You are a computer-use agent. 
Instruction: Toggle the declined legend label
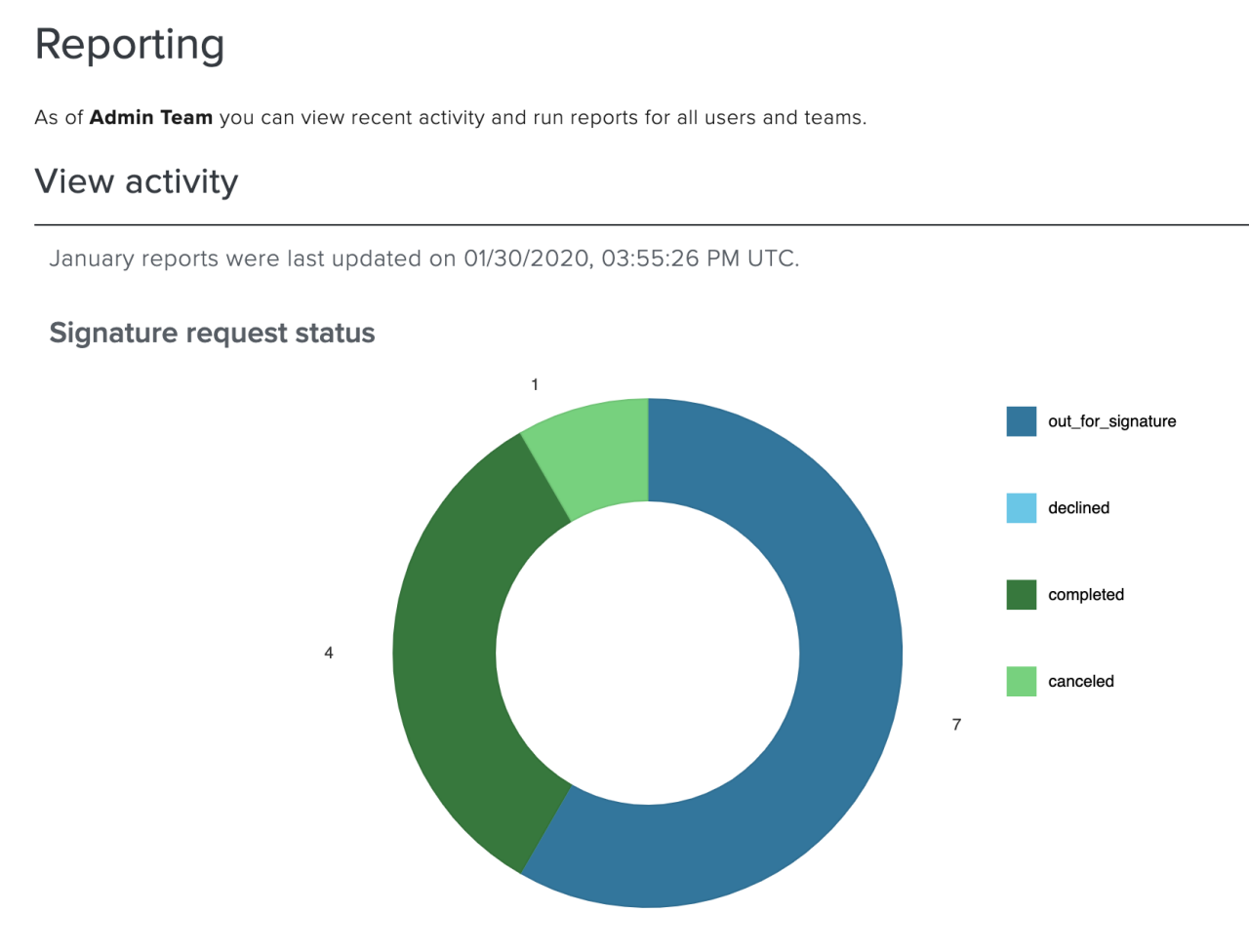(1078, 508)
